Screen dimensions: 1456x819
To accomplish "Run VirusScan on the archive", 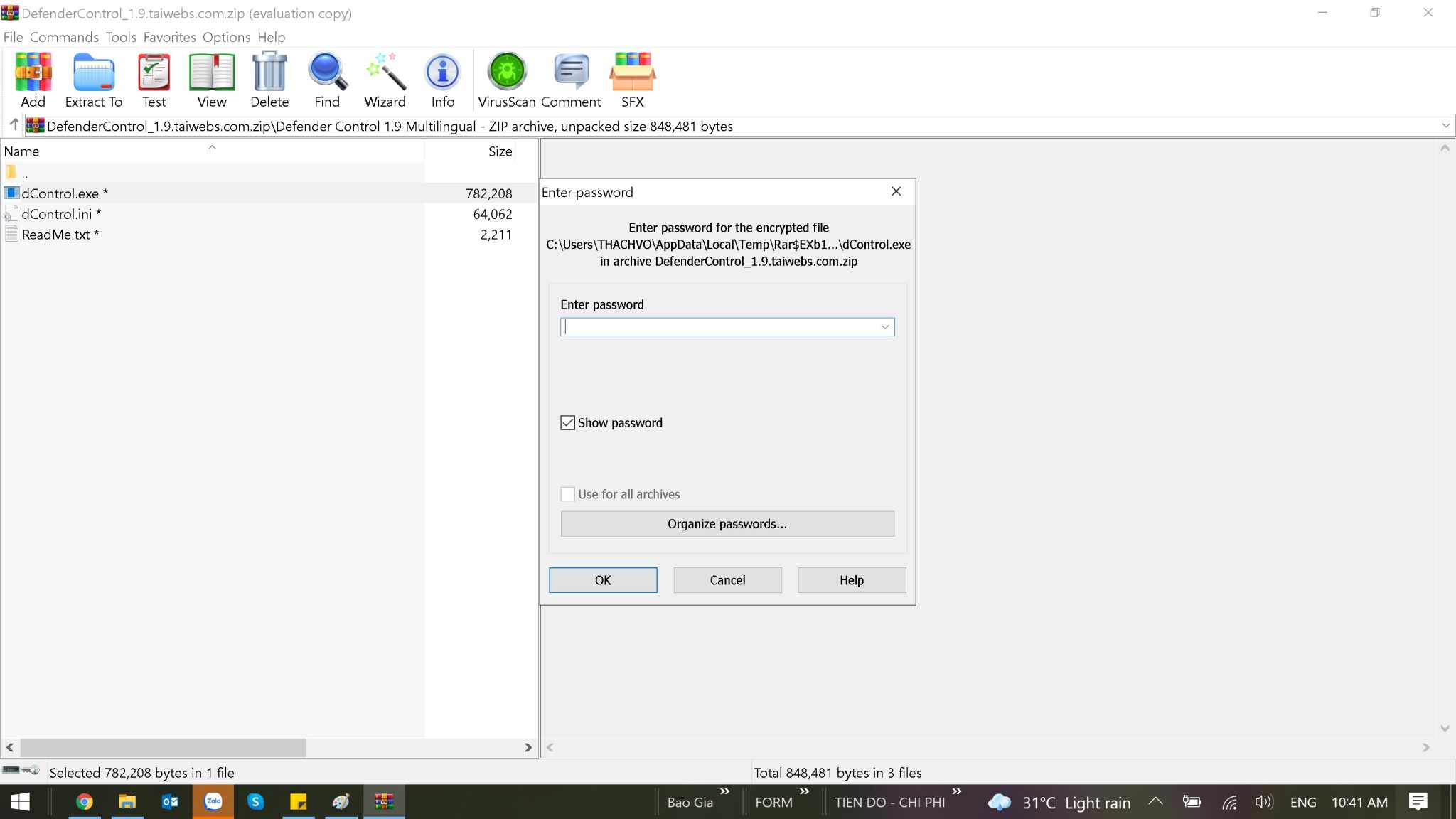I will [505, 78].
